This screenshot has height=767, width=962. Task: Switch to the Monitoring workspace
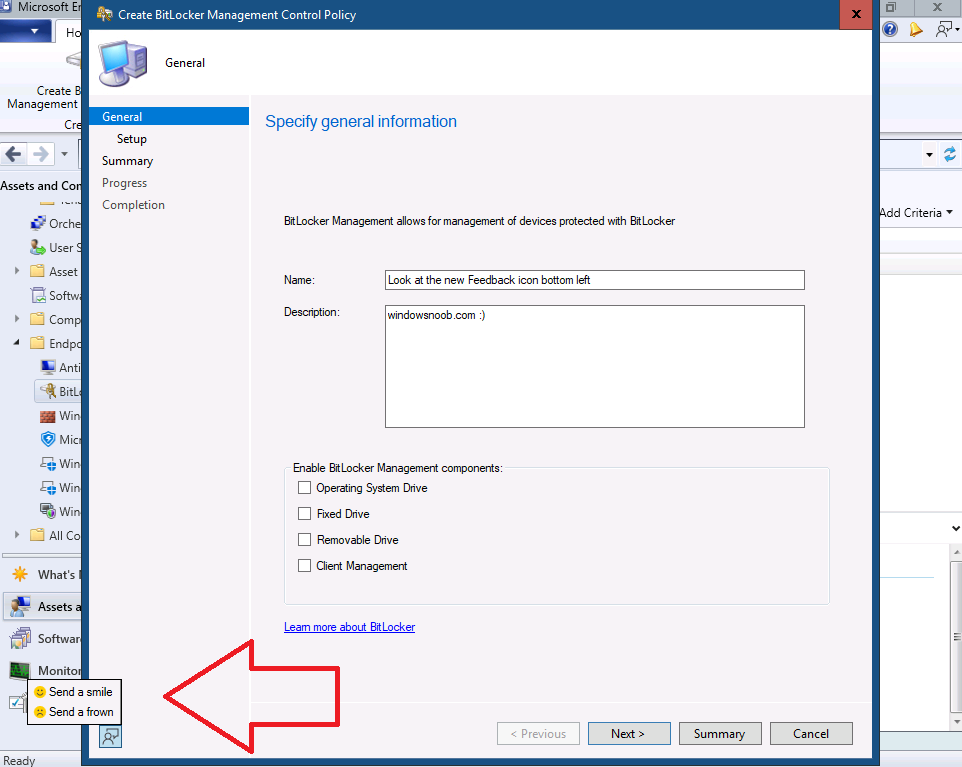pyautogui.click(x=44, y=670)
